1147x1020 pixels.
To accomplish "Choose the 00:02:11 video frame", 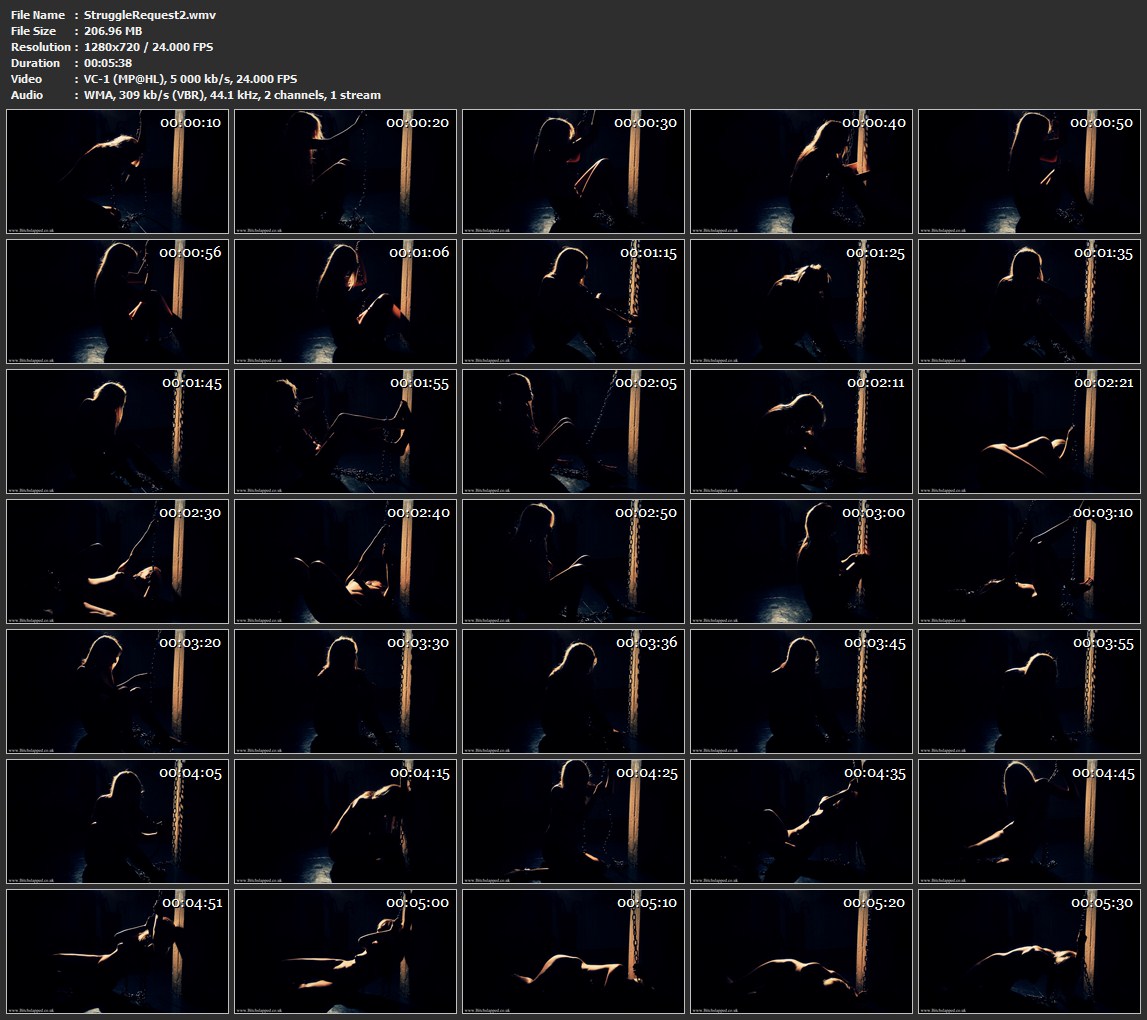I will point(802,432).
